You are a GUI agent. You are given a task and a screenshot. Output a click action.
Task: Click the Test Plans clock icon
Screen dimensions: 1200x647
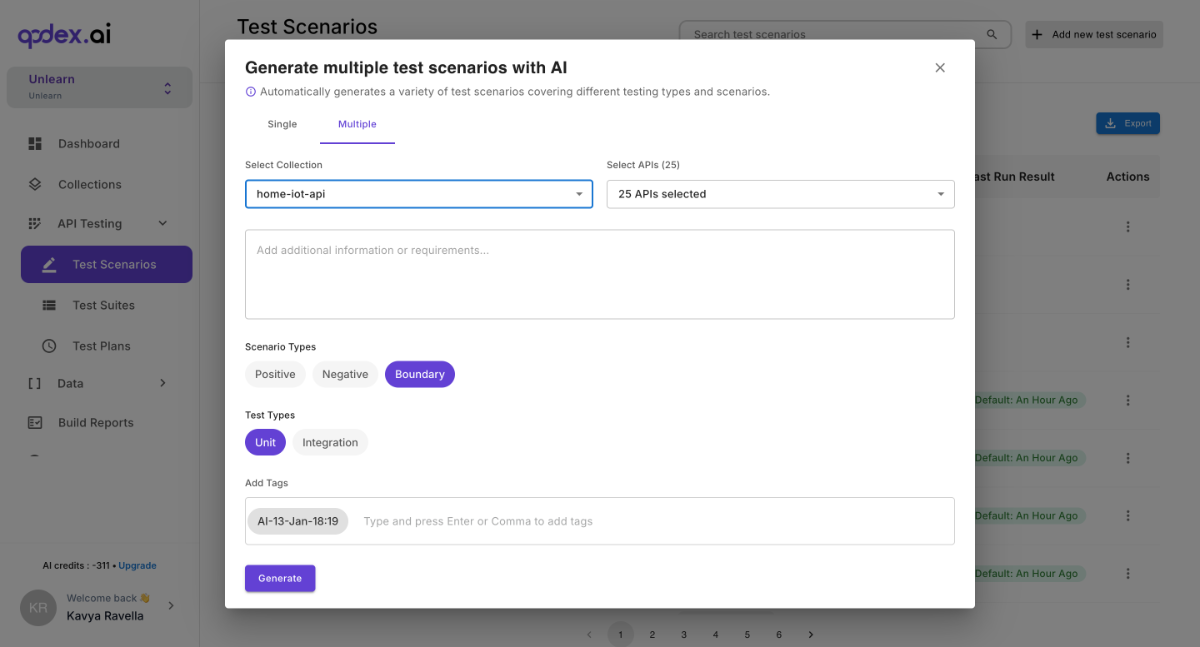(49, 346)
